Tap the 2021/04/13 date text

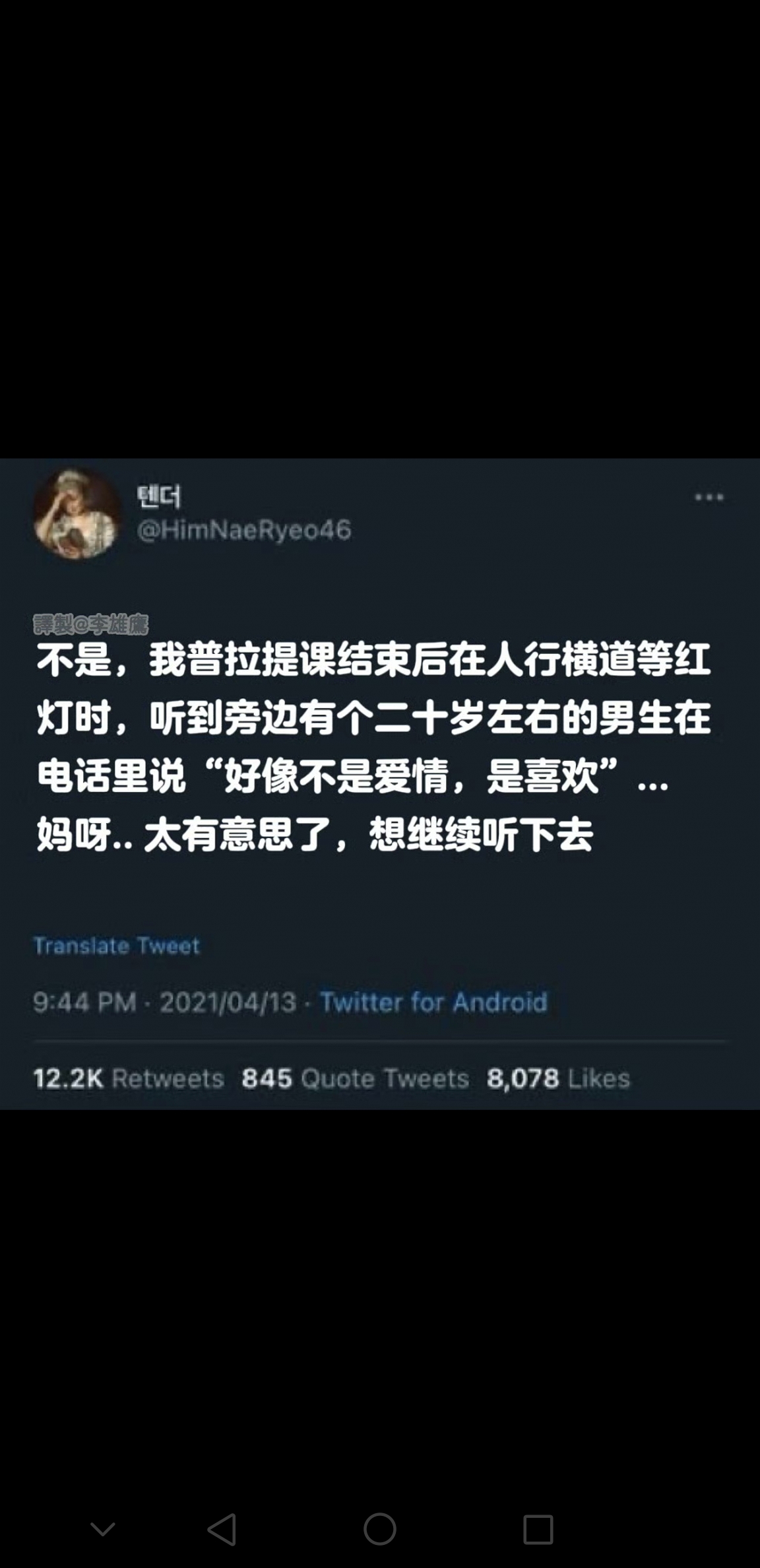pos(228,1002)
